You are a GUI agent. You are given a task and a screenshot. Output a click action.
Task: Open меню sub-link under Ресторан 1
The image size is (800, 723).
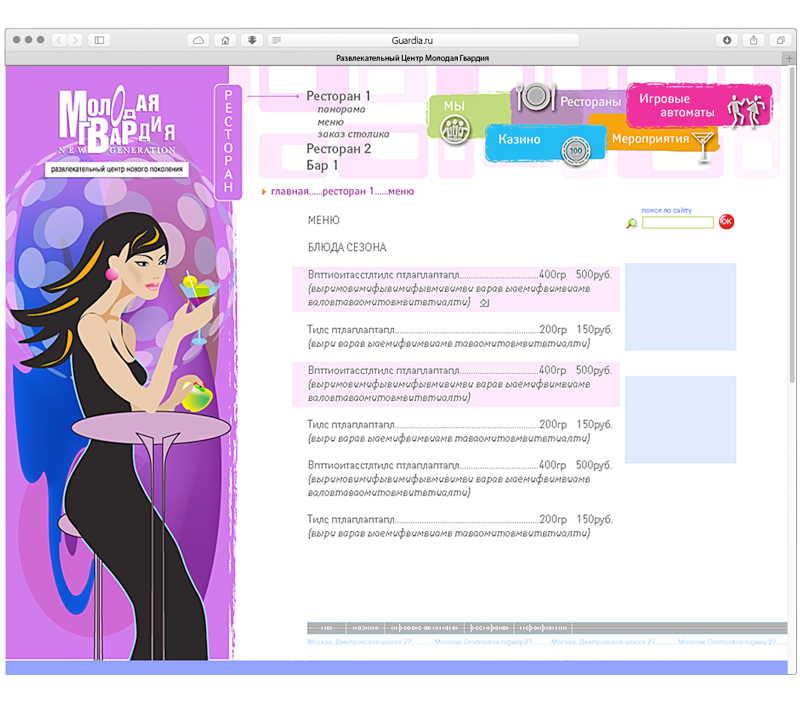(331, 122)
